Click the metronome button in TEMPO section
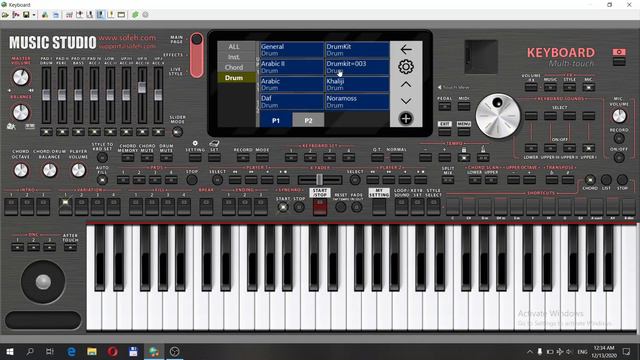This screenshot has width=640, height=360. pos(482,157)
